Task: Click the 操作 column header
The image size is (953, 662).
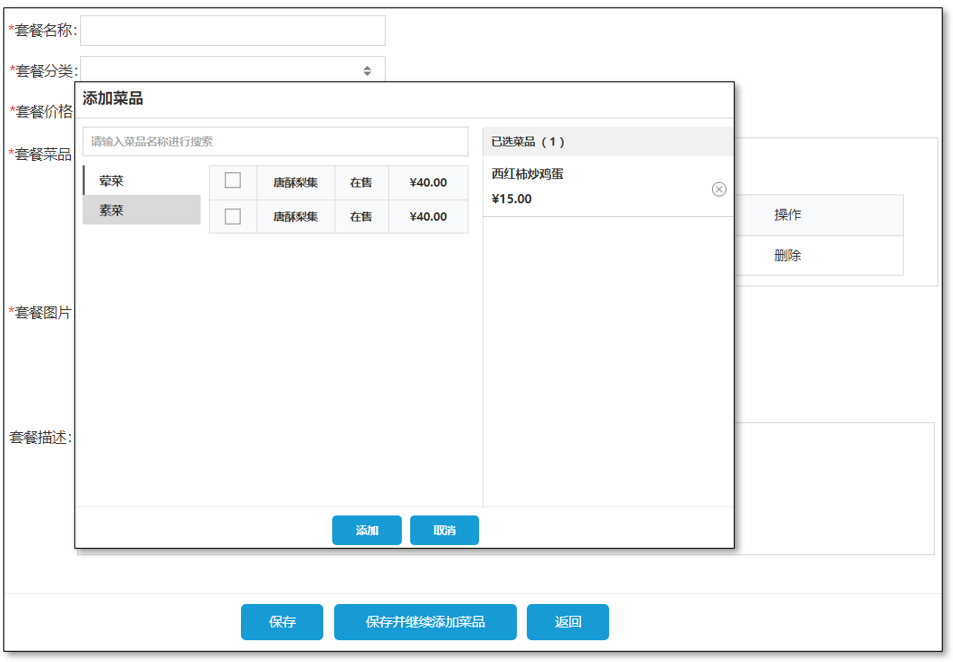Action: click(x=787, y=215)
